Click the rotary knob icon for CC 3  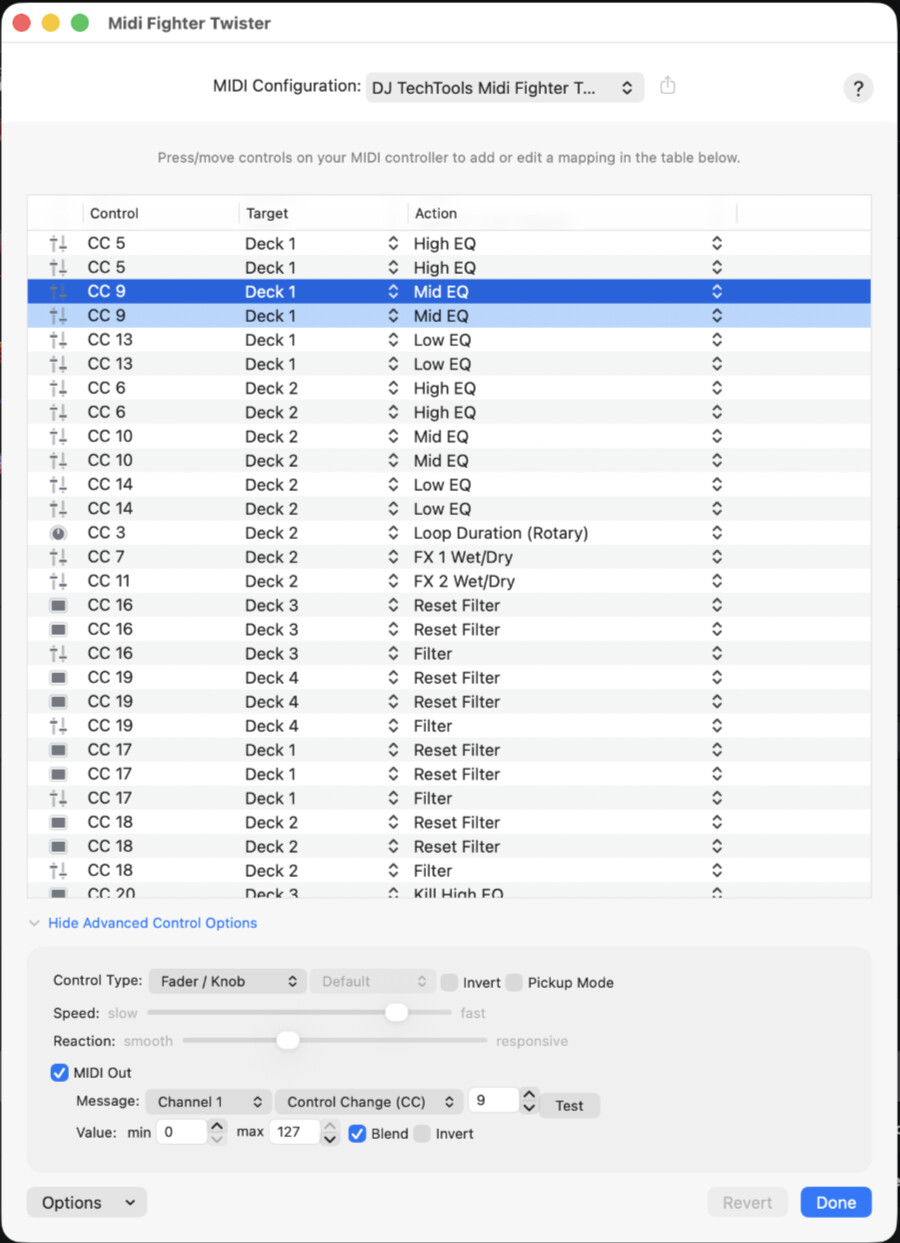coord(58,533)
